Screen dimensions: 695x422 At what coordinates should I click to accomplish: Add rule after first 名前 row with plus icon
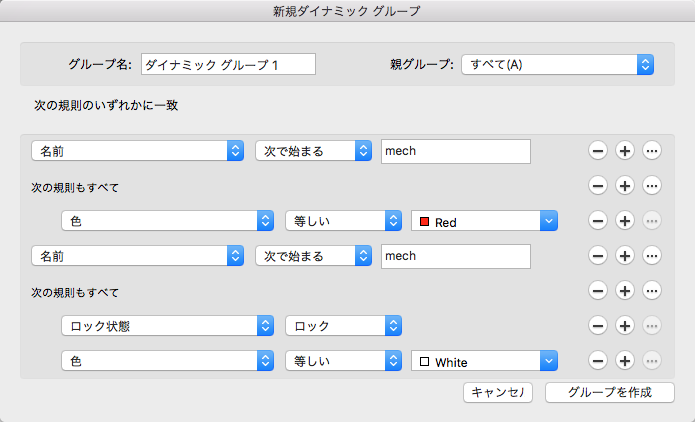pyautogui.click(x=624, y=151)
